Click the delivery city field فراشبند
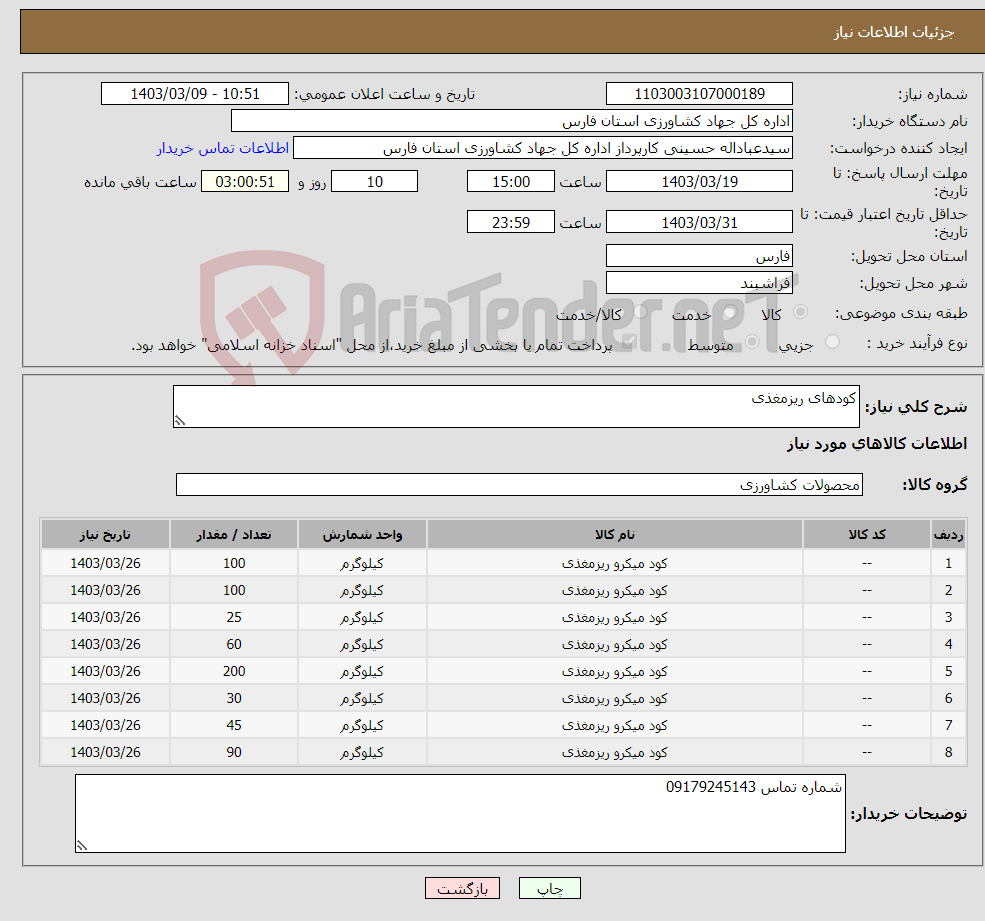 tap(699, 283)
